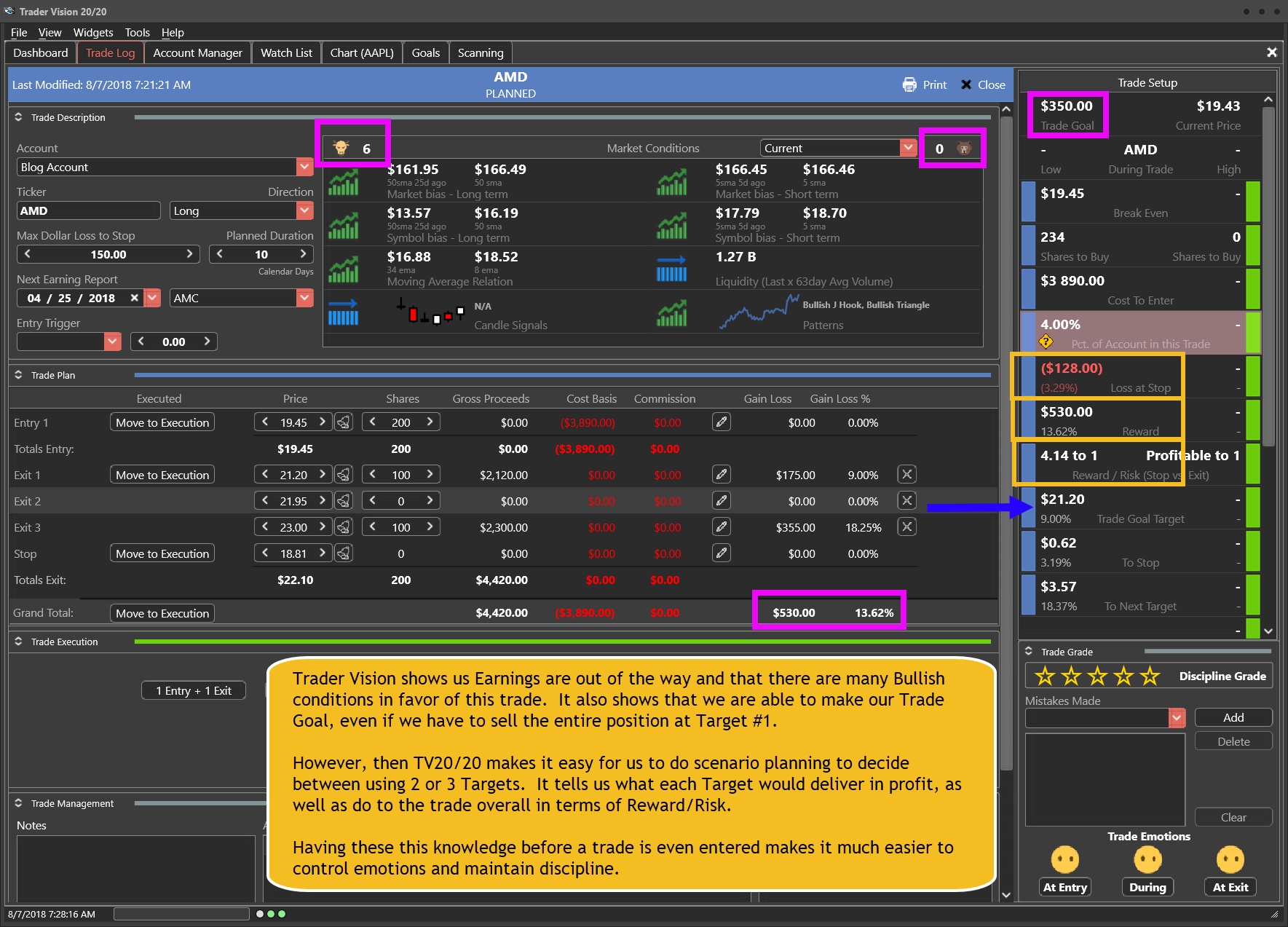Image resolution: width=1288 pixels, height=927 pixels.
Task: Click the bear icon in Market Conditions
Action: 964,149
